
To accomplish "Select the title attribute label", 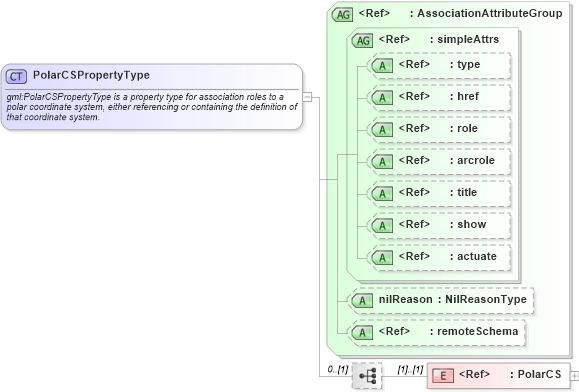I will pyautogui.click(x=467, y=192).
